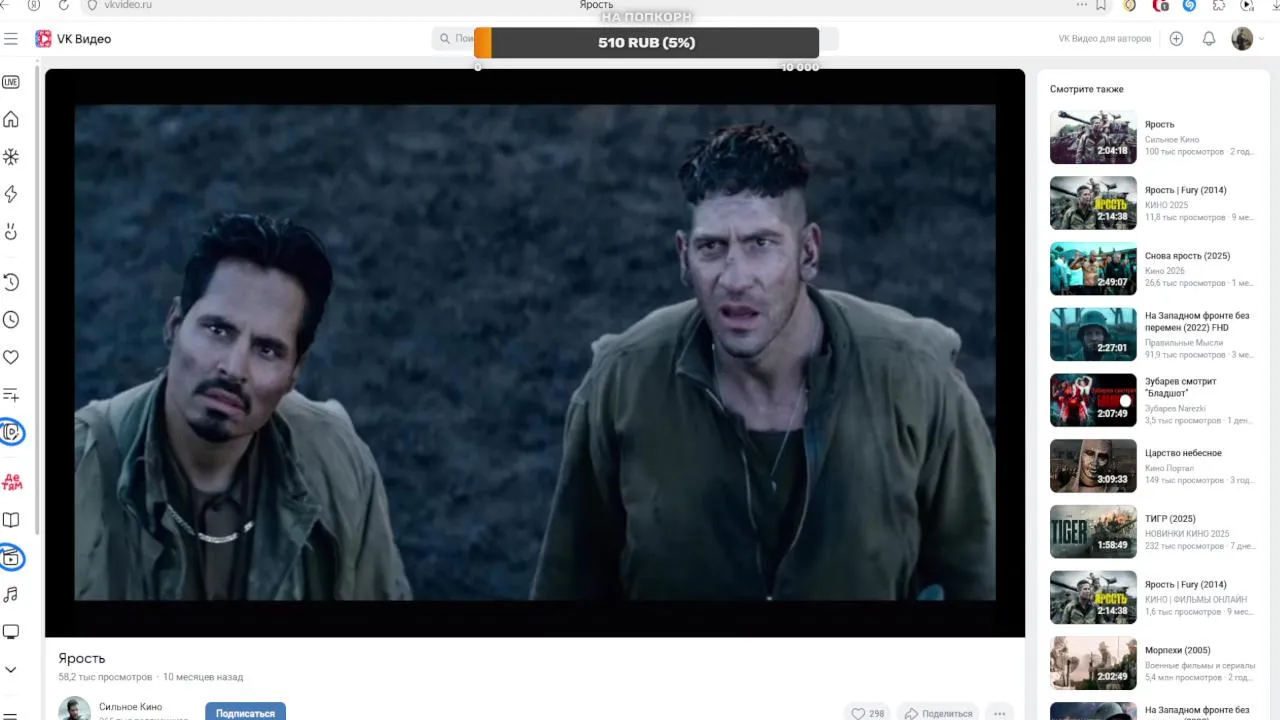This screenshot has height=720, width=1280.
Task: Click channel name 'Зубарев Narezki'
Action: [1175, 409]
